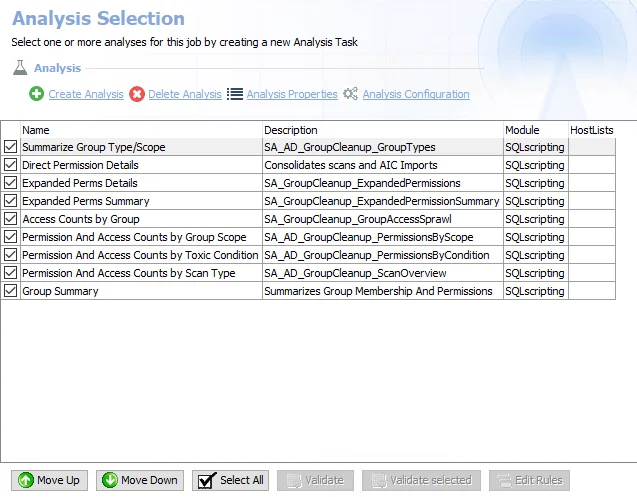Viewport: 637px width, 497px height.
Task: Click the Edit Rules button
Action: 529,480
